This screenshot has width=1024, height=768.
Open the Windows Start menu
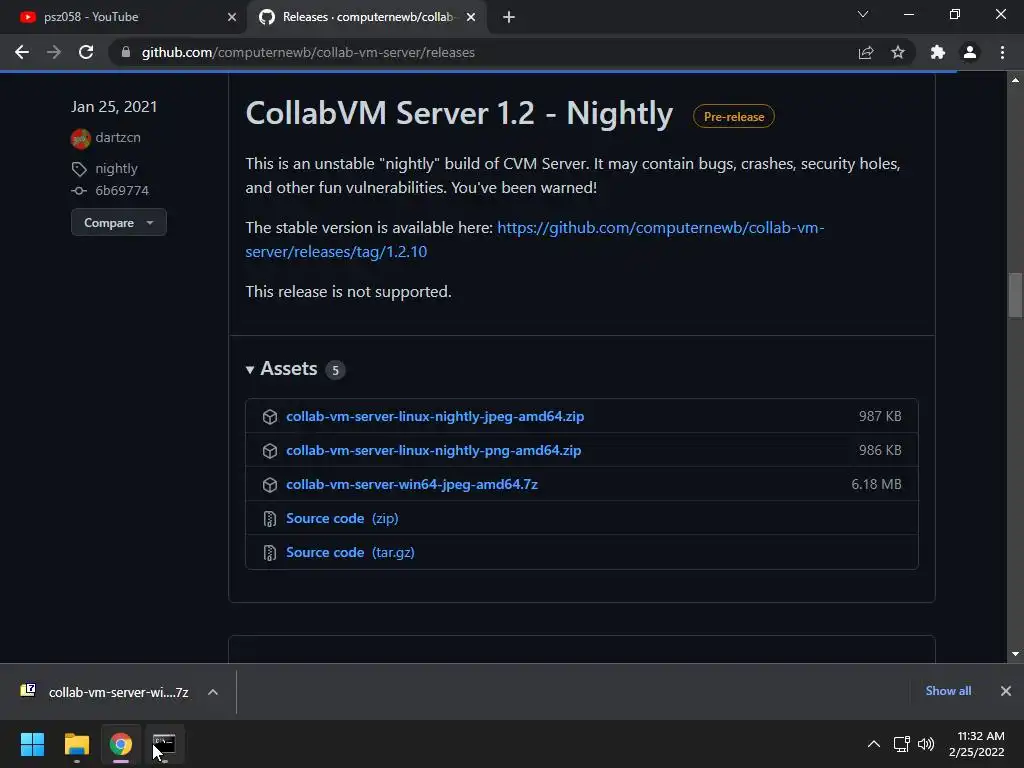pyautogui.click(x=32, y=744)
